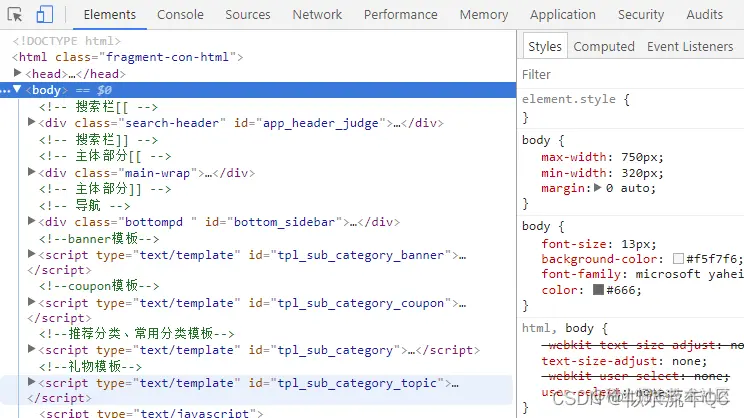Activate the inspect element picker icon
This screenshot has width=744, height=418.
15,15
